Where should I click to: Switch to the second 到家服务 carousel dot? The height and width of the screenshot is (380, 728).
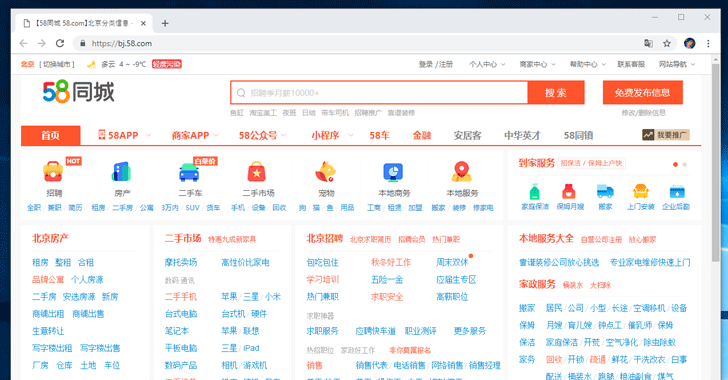pyautogui.click(x=685, y=164)
